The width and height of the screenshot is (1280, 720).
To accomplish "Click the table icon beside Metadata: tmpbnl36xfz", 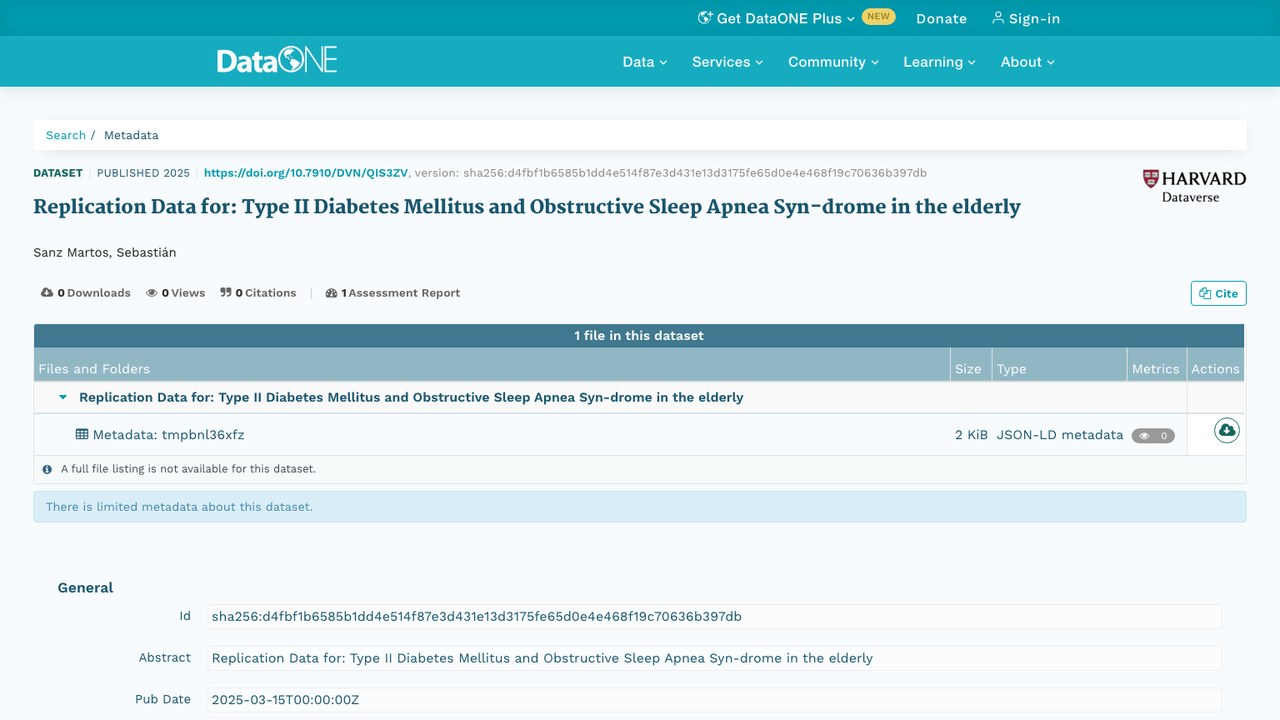I will point(82,434).
